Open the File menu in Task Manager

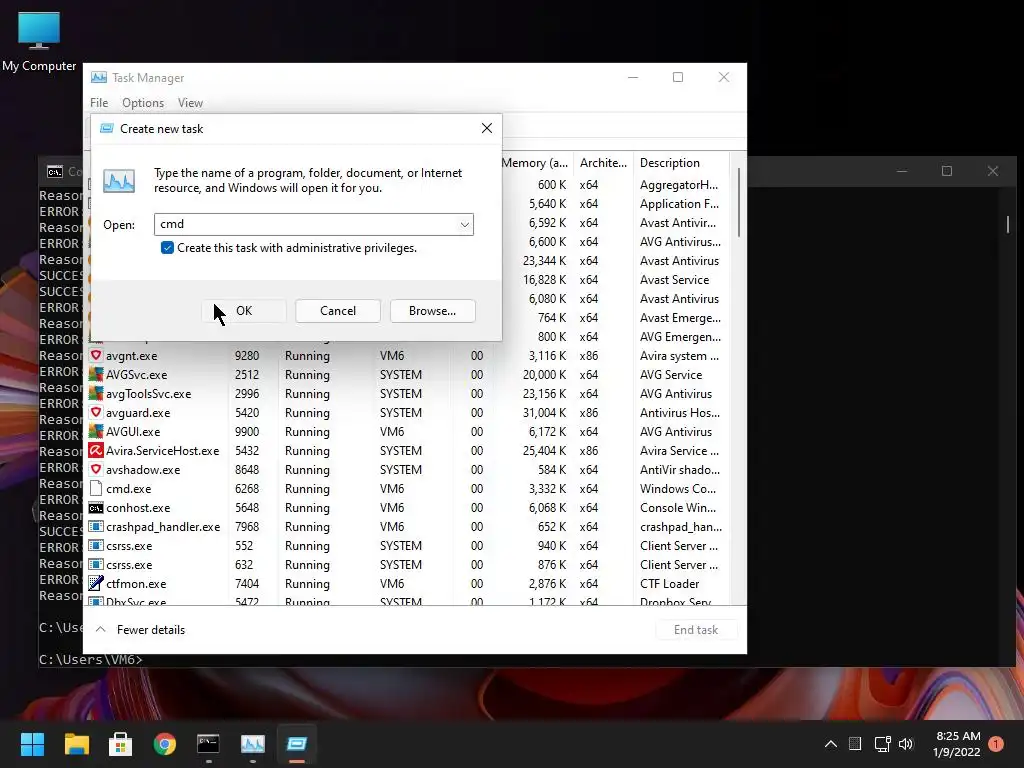pyautogui.click(x=99, y=103)
